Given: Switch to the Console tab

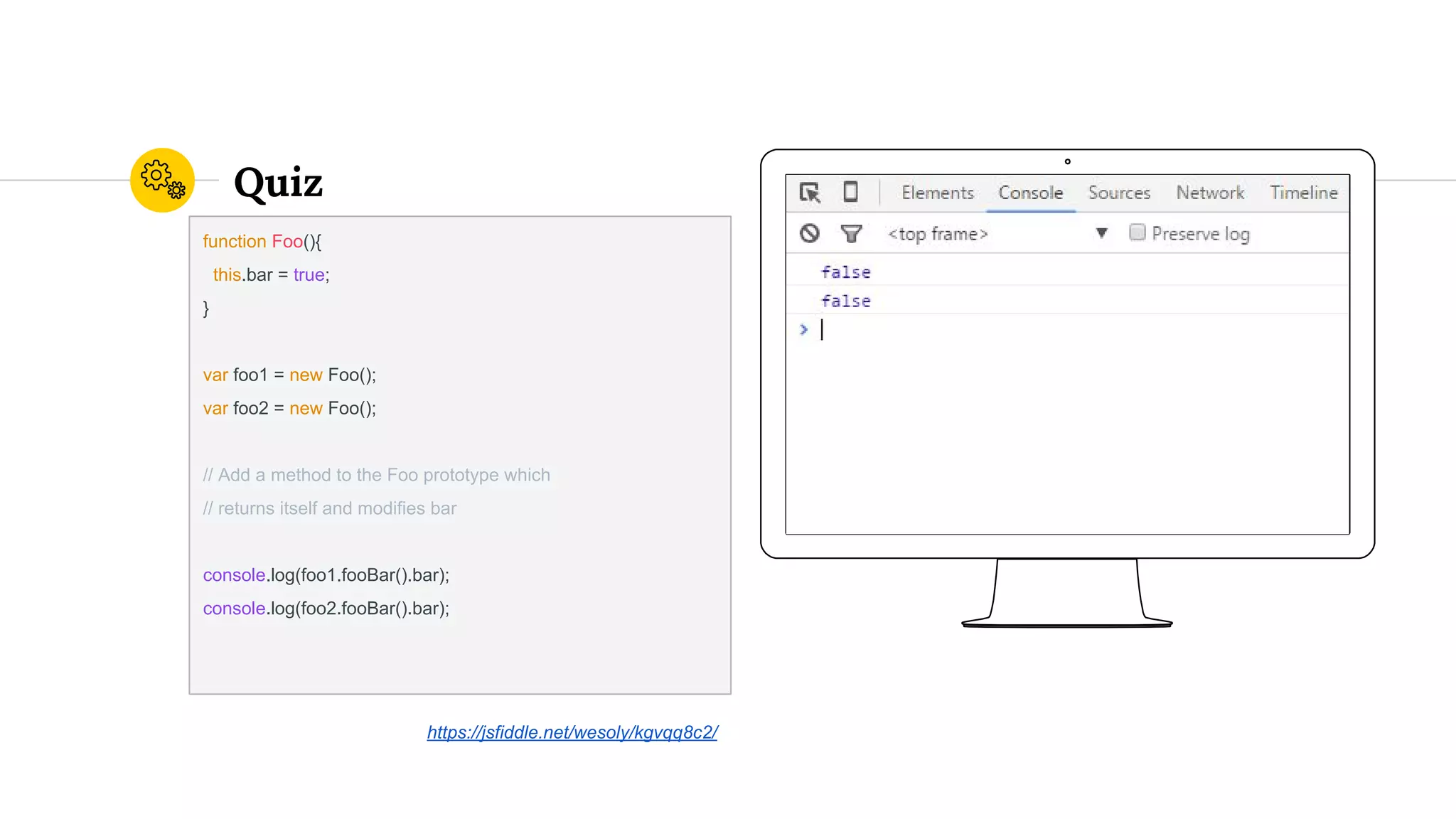Looking at the screenshot, I should coord(1030,193).
